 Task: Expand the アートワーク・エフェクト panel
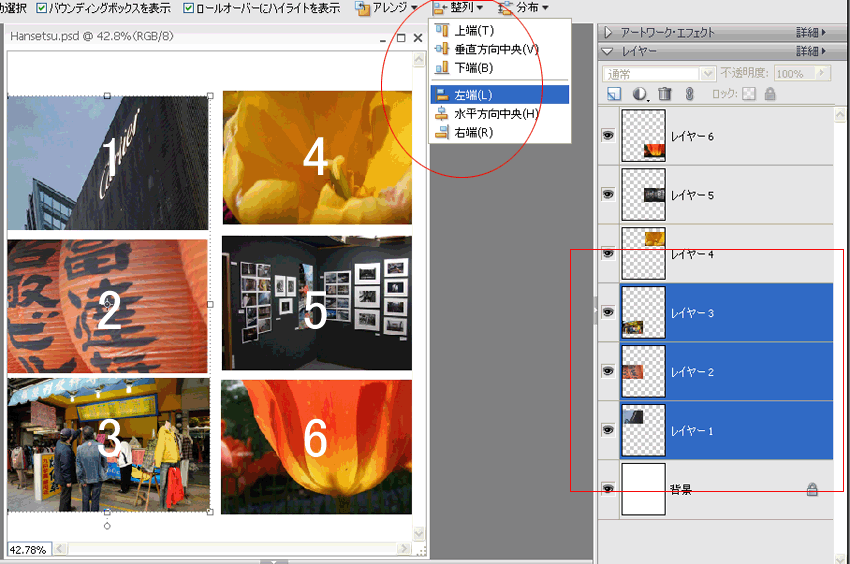coord(608,32)
